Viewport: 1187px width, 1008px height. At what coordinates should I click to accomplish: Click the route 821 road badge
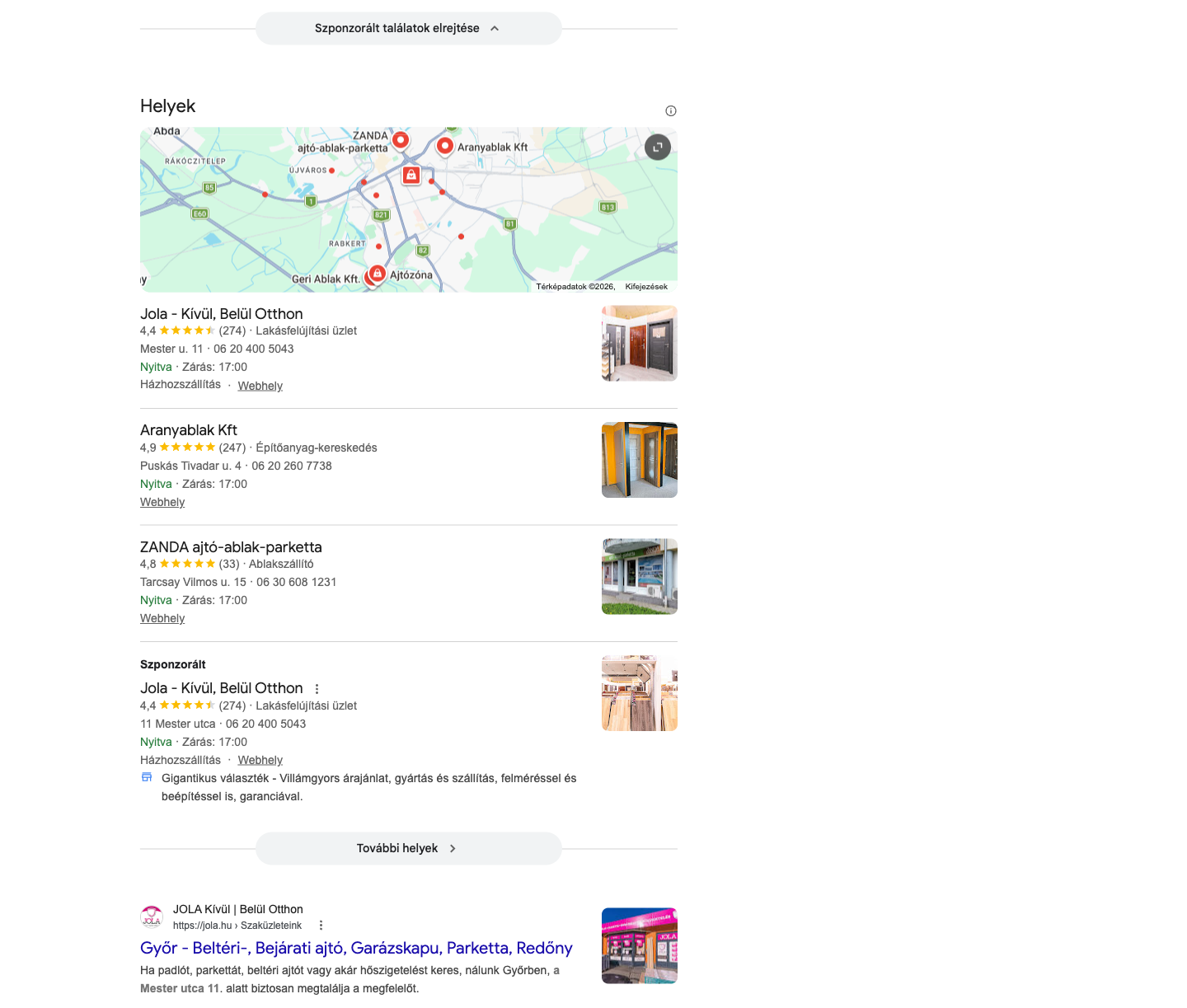tap(381, 215)
